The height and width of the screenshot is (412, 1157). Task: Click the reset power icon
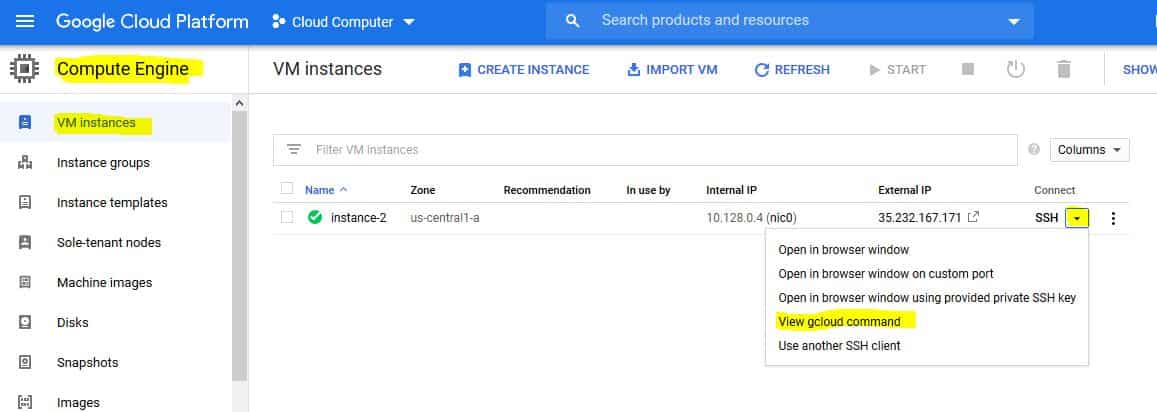click(1016, 69)
